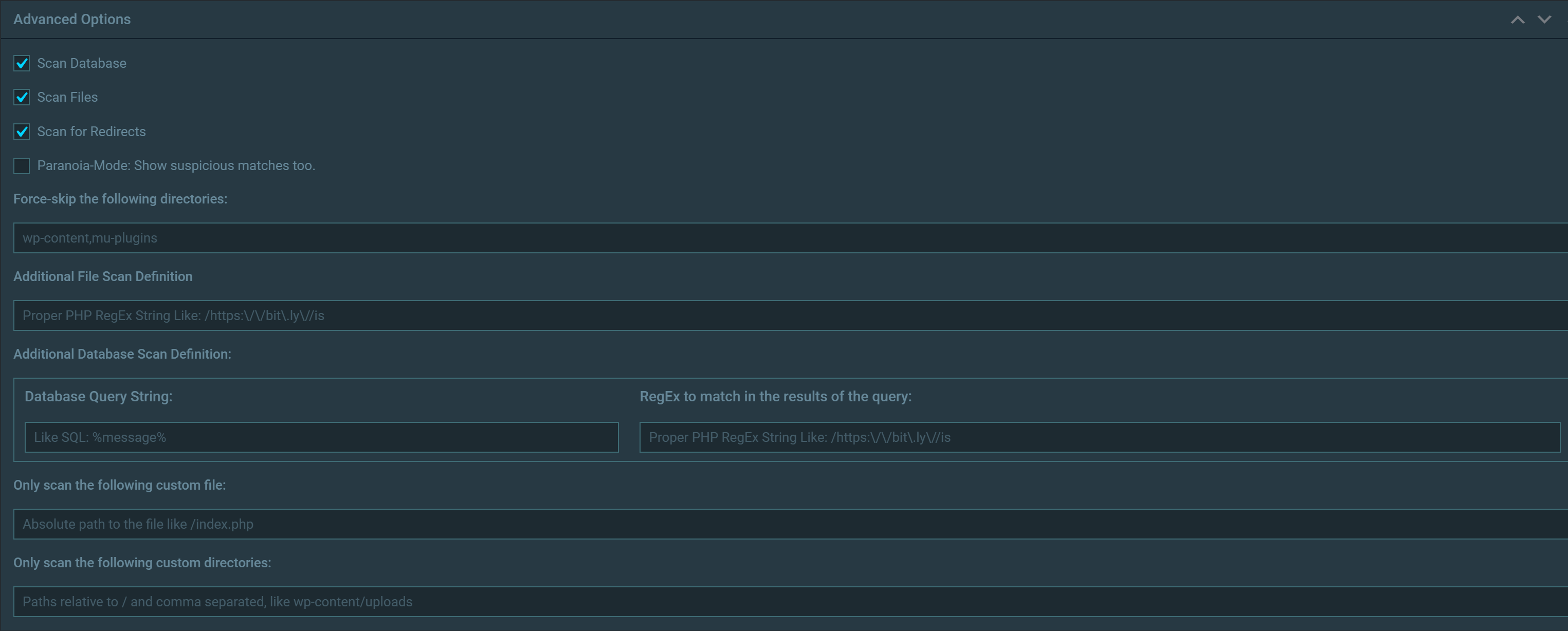Click the 'Scan Database' label text
The width and height of the screenshot is (1568, 631).
click(82, 63)
